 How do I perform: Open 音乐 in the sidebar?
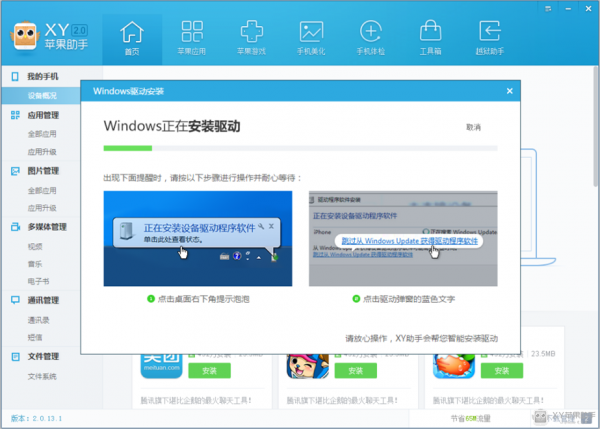click(35, 264)
